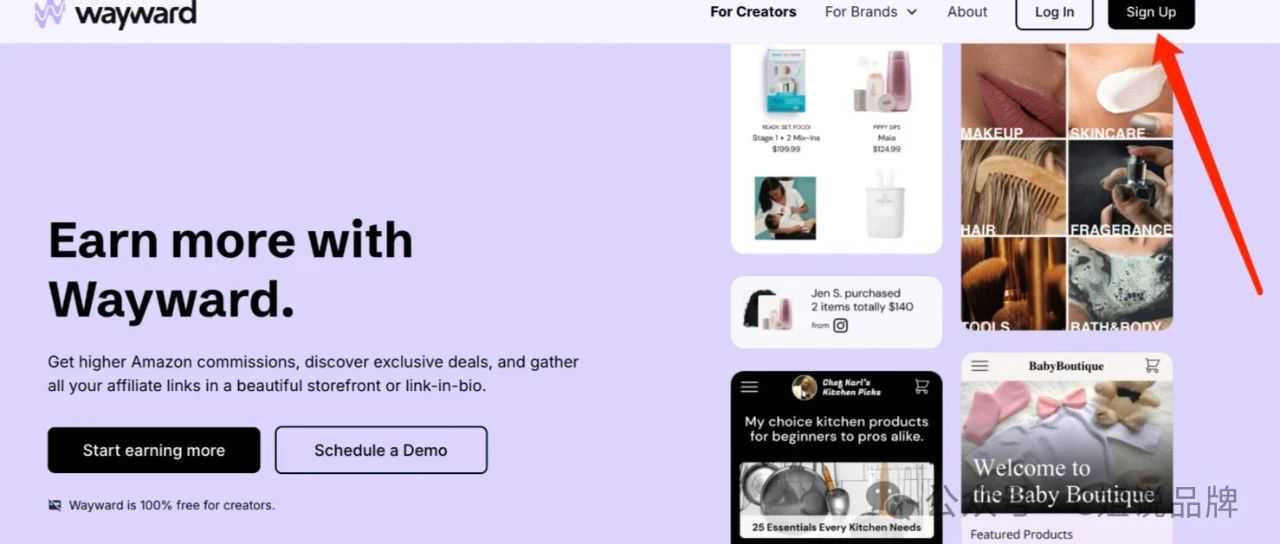The image size is (1280, 544).
Task: Click the Wayward logo icon
Action: pos(49,13)
